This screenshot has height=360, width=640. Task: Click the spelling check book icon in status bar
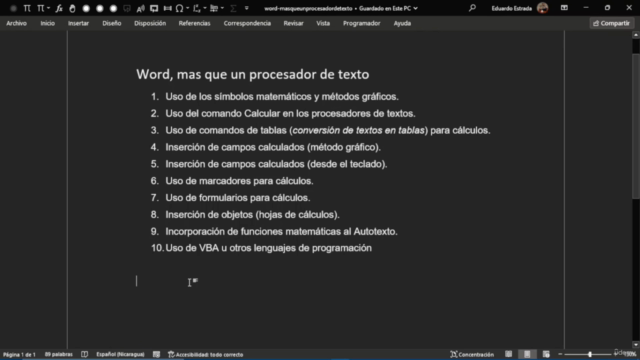[84, 354]
